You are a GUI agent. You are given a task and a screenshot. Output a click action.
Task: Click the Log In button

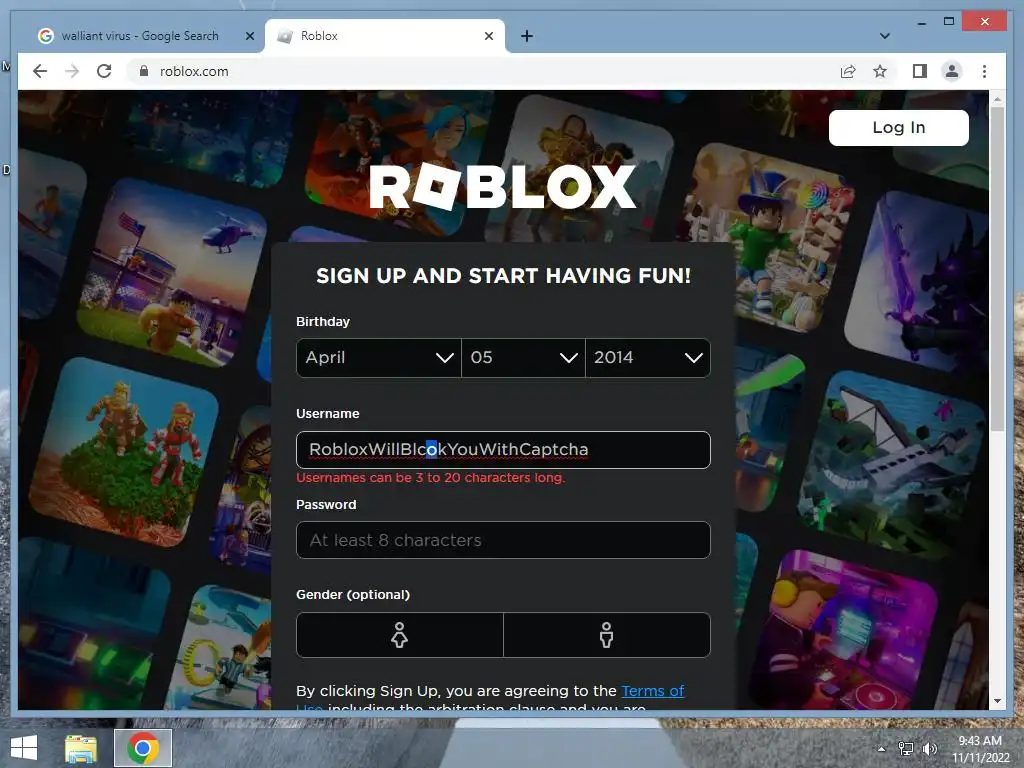click(899, 127)
